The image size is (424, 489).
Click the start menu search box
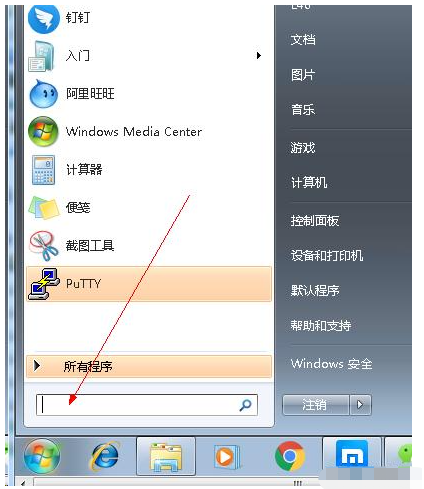(x=147, y=405)
